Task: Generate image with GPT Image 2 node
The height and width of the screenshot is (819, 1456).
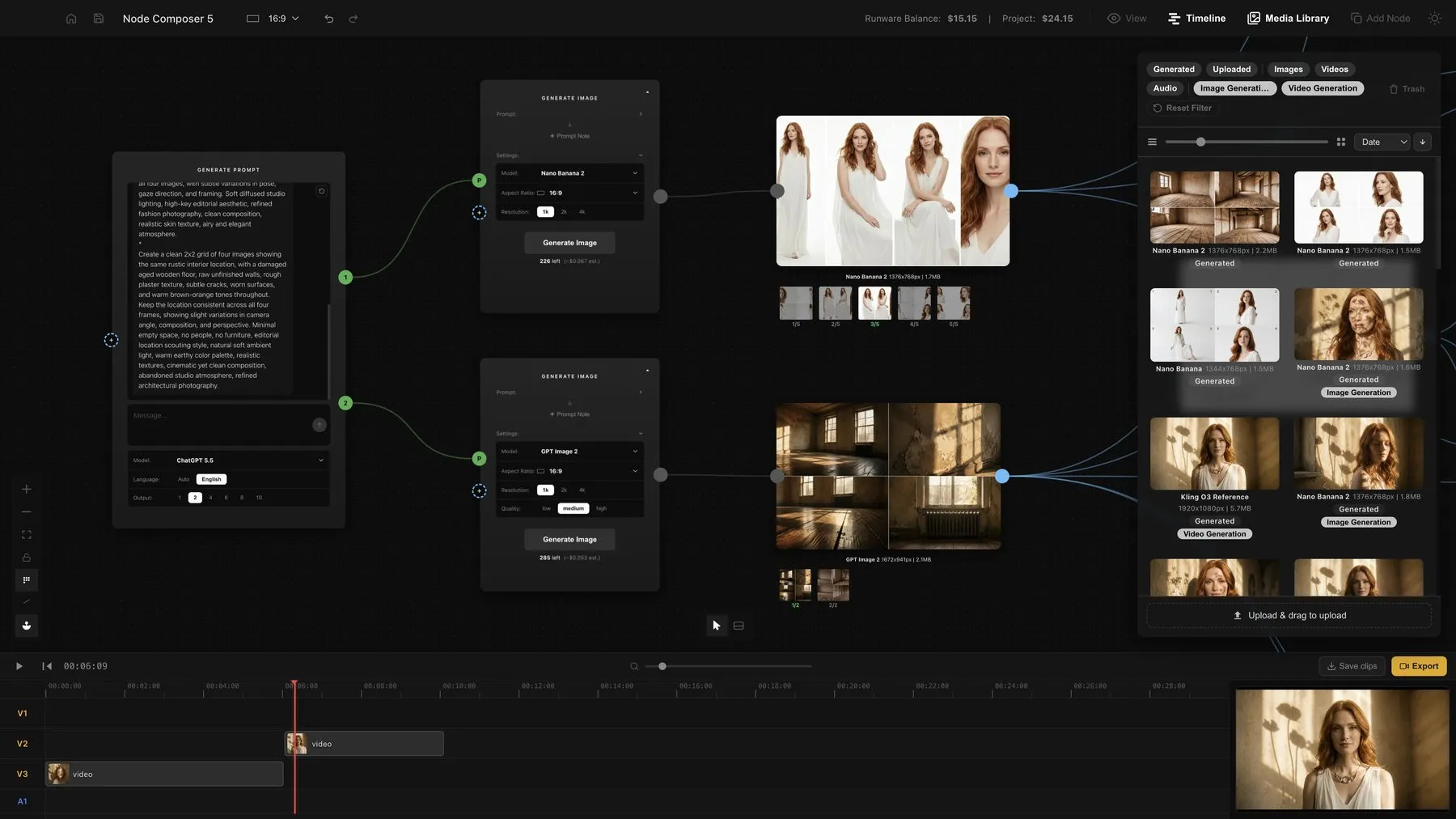Action: pyautogui.click(x=569, y=539)
